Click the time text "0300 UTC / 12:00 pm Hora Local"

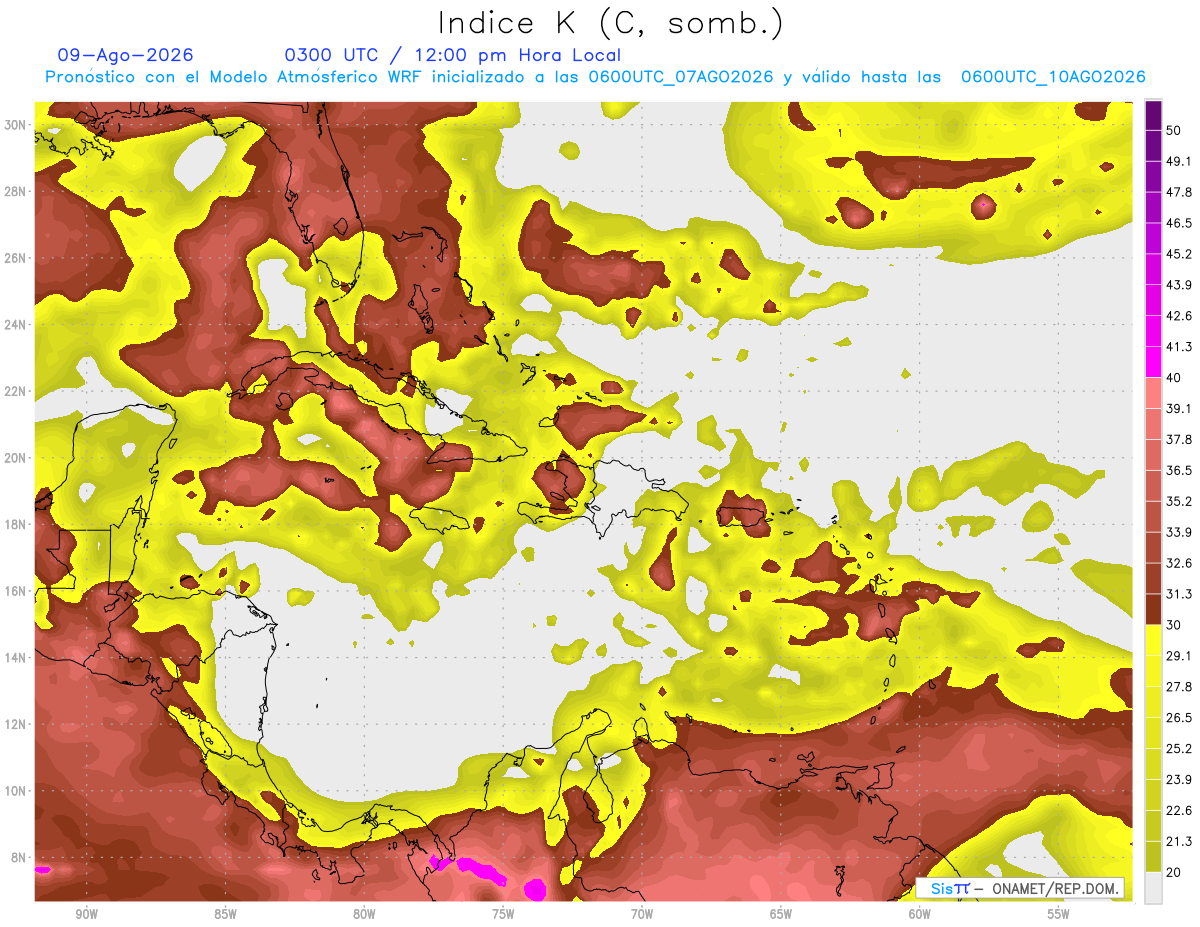pyautogui.click(x=453, y=55)
